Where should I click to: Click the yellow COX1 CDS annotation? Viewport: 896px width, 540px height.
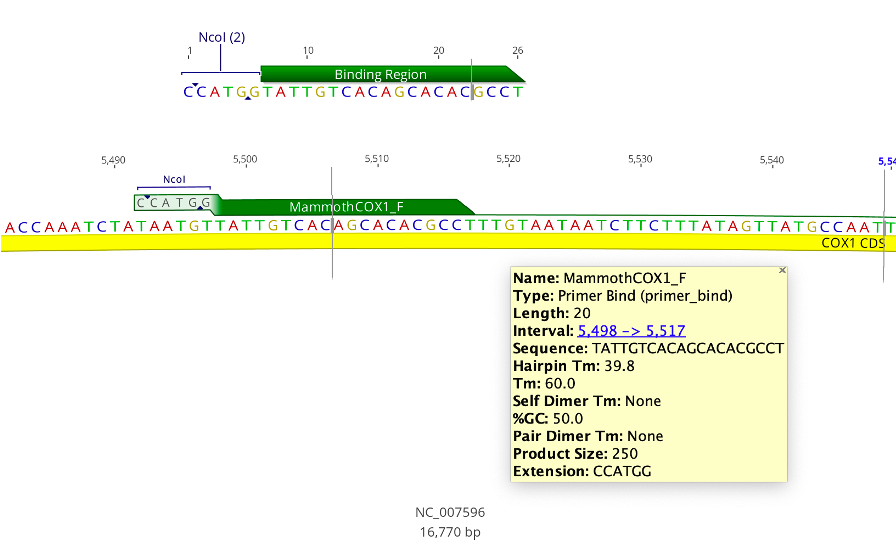448,243
